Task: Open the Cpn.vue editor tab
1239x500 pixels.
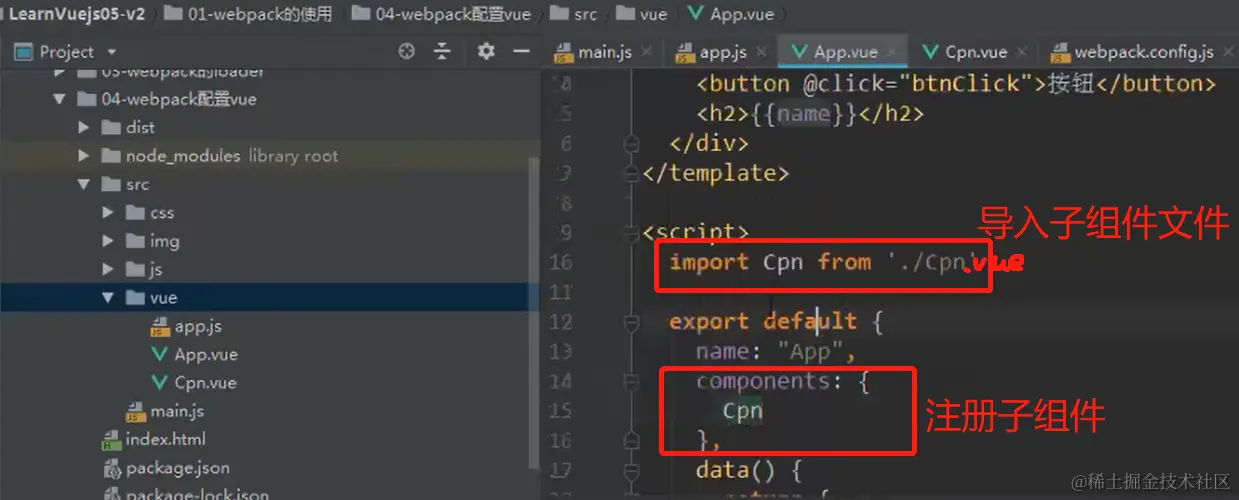Action: pos(964,52)
